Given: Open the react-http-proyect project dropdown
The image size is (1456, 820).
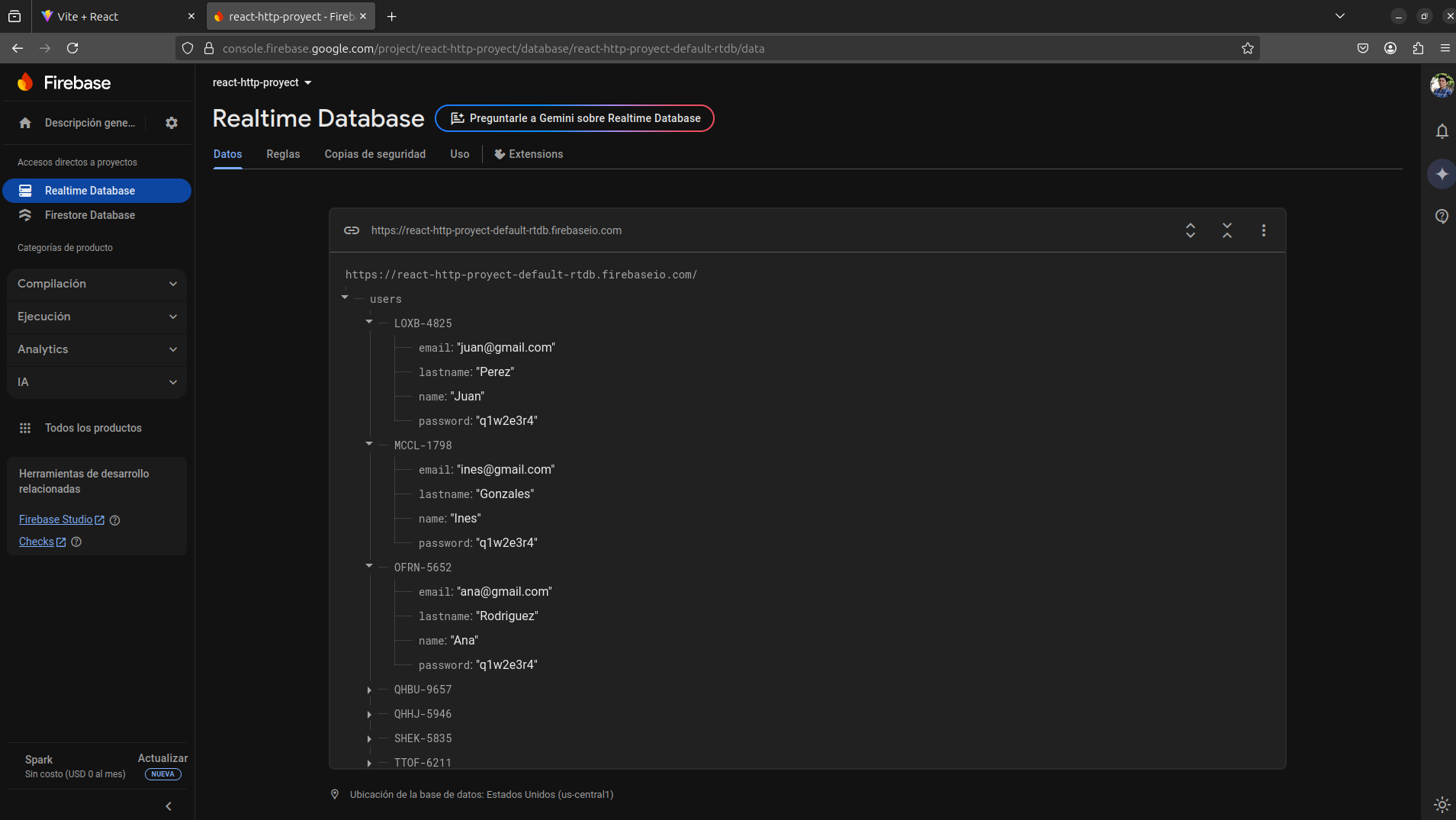Looking at the screenshot, I should click(262, 82).
